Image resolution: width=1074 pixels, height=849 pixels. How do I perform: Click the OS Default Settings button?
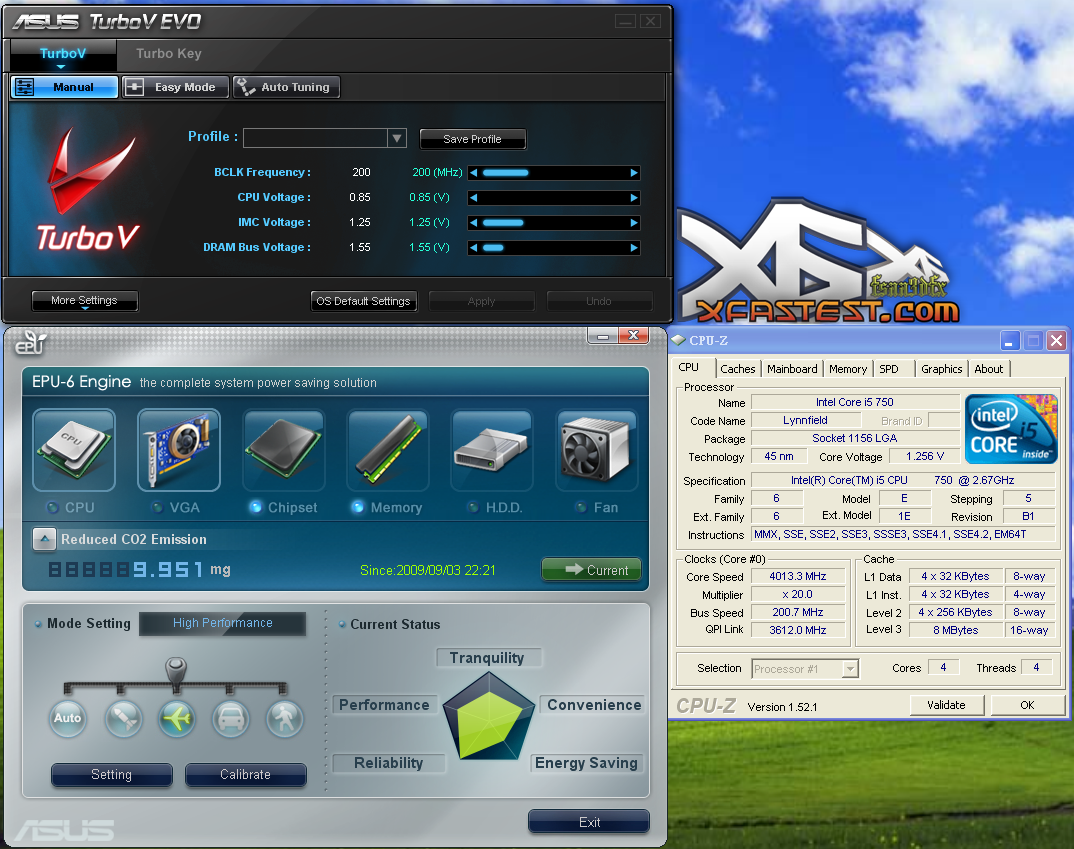363,301
